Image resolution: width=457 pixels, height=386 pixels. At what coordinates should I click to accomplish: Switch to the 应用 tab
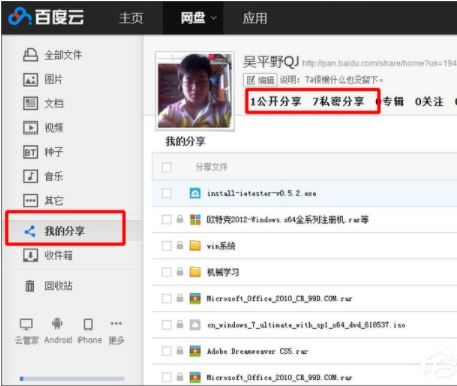point(255,18)
